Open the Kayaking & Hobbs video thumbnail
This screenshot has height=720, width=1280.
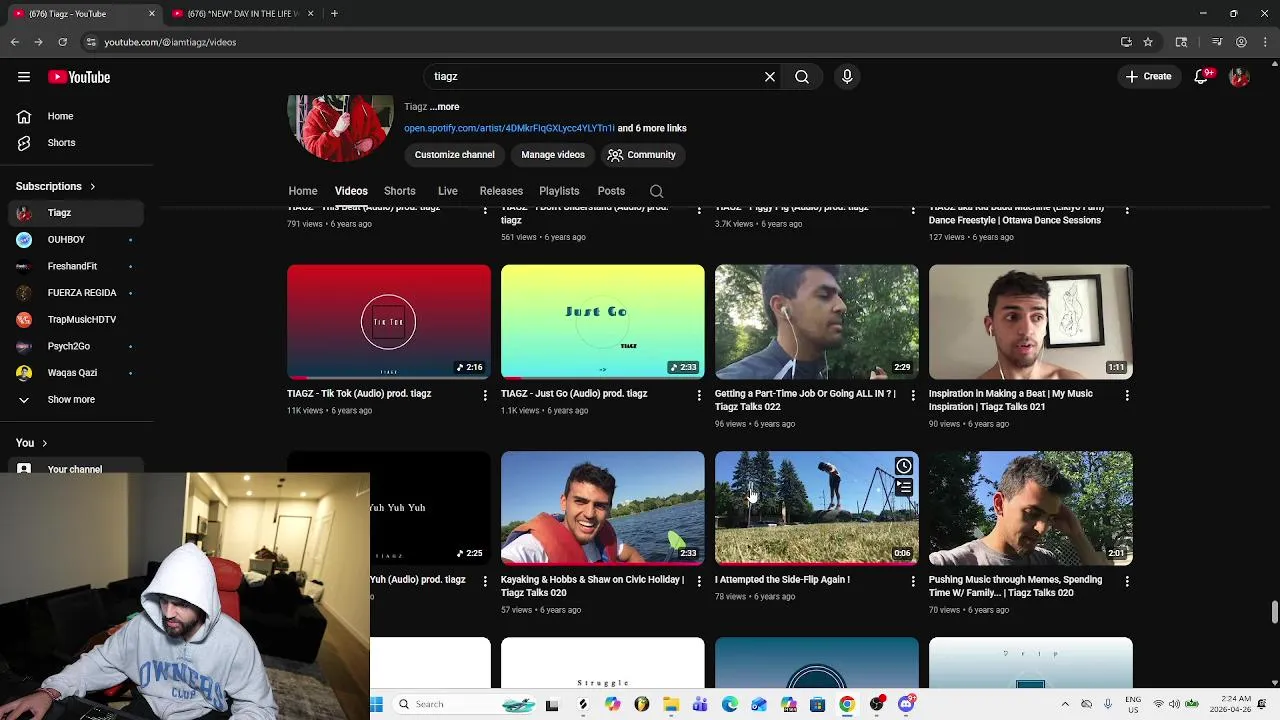[x=603, y=508]
